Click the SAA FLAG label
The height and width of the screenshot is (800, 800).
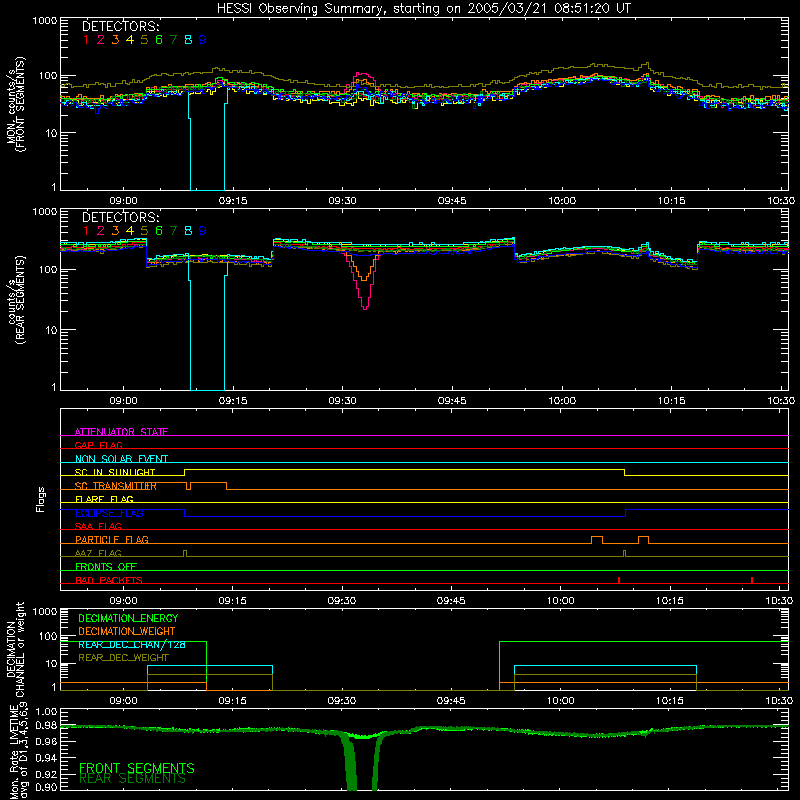click(98, 526)
